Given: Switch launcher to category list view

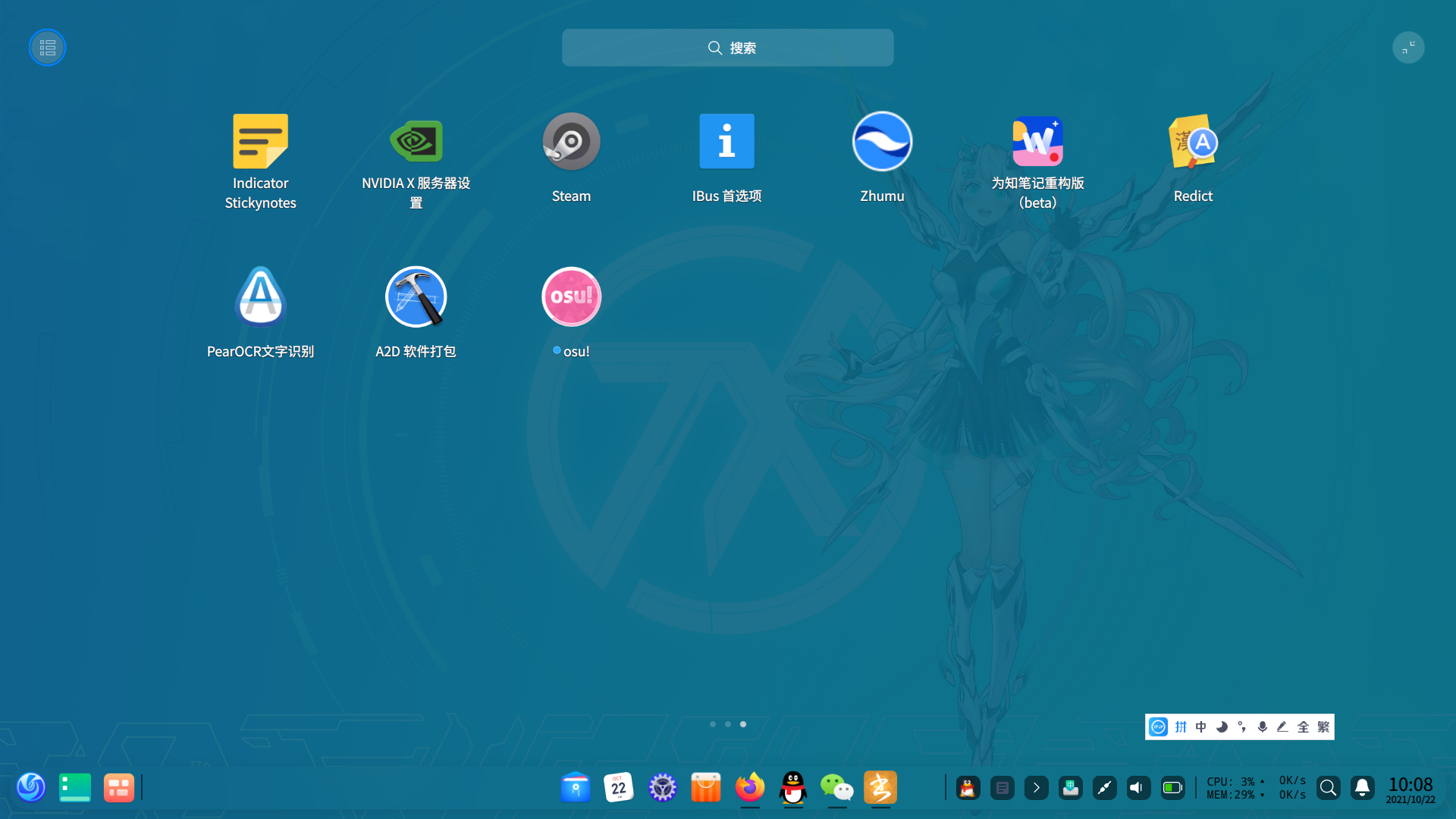Looking at the screenshot, I should [x=47, y=48].
